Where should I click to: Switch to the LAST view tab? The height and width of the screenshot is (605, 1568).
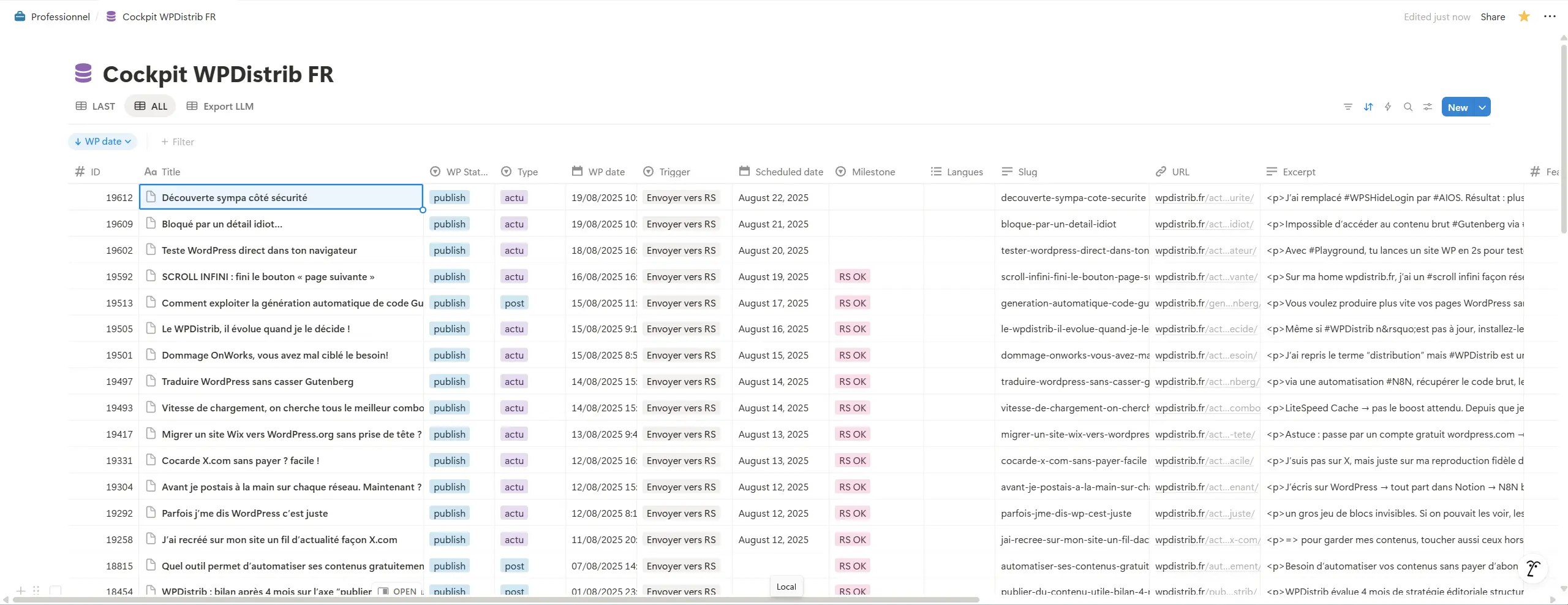96,106
